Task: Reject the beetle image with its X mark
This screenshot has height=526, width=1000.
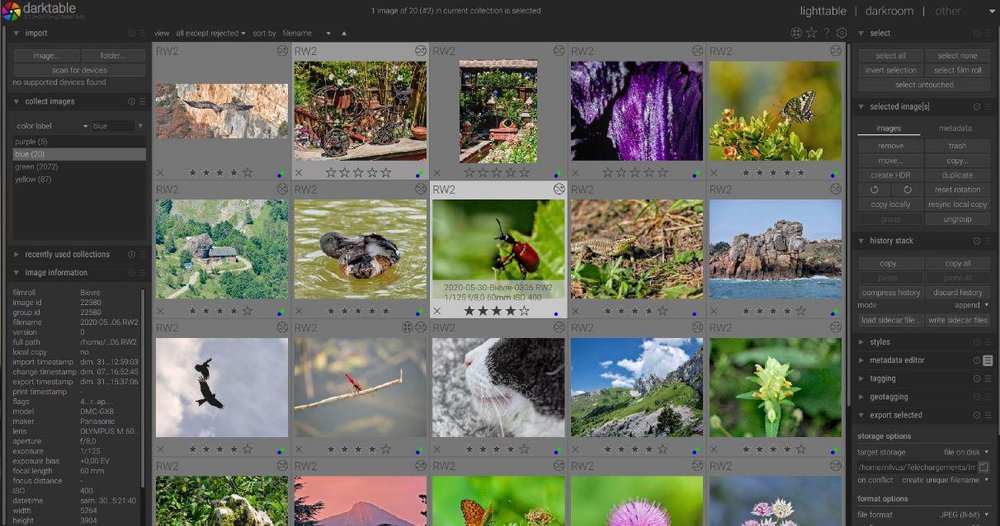Action: [438, 312]
